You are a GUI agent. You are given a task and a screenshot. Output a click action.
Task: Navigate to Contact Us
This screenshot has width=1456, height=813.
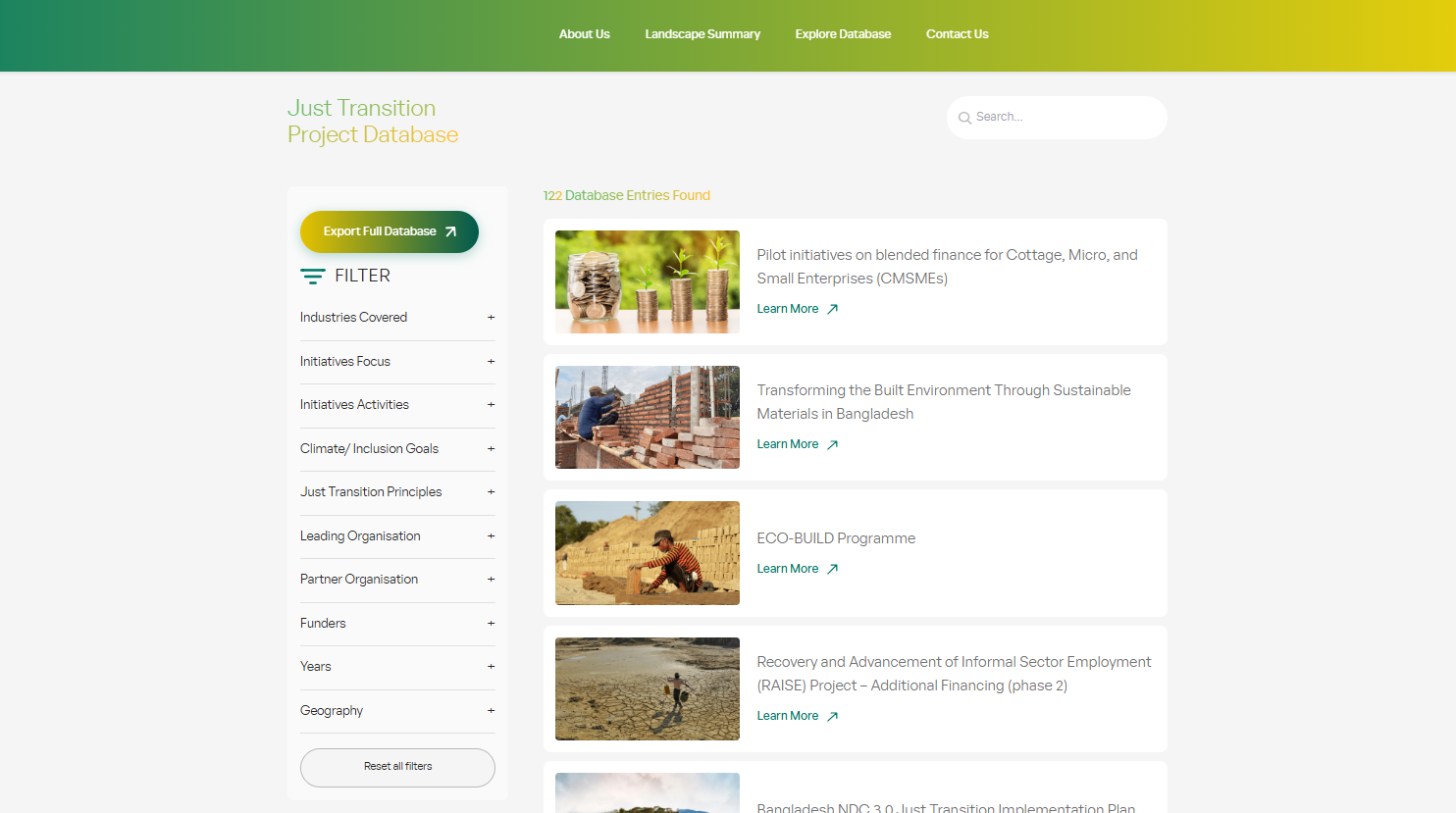[958, 34]
